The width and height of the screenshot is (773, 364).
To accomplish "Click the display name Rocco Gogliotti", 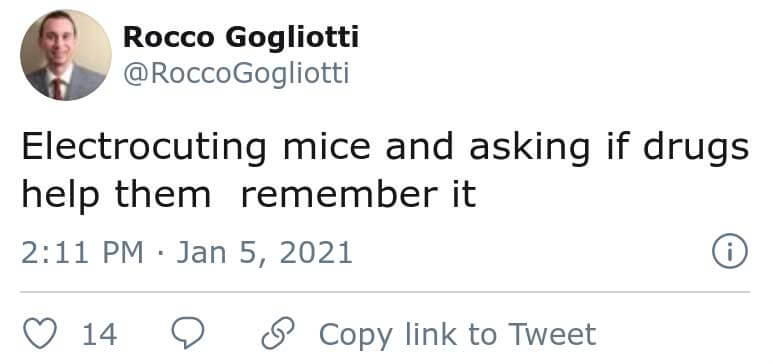I will 241,38.
